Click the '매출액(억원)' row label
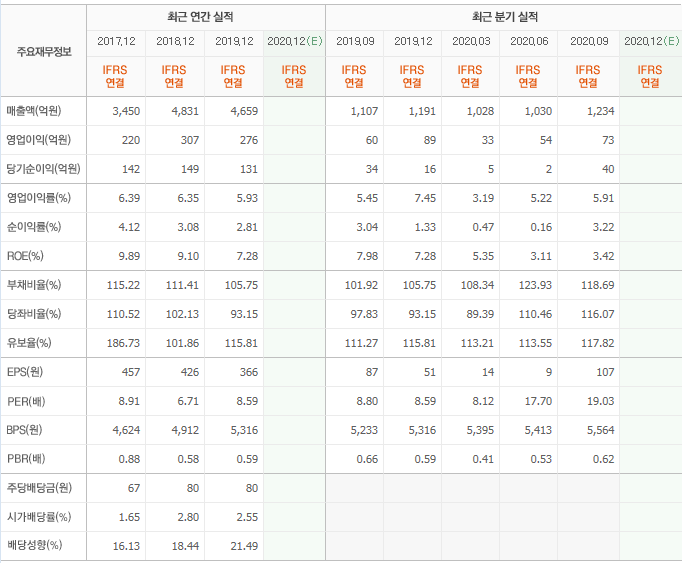This screenshot has height=563, width=685. tap(34, 111)
